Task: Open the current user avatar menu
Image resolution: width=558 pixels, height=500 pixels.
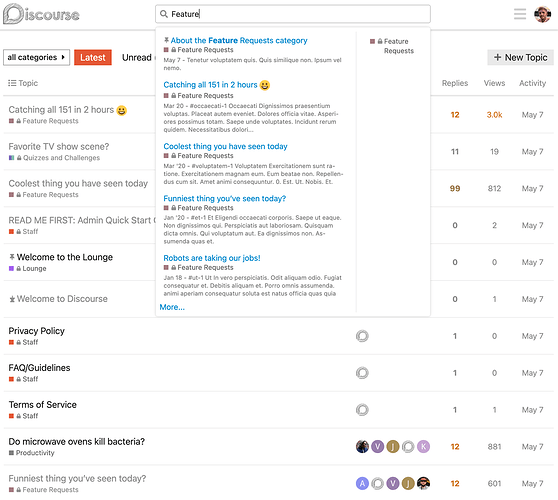Action: click(542, 14)
